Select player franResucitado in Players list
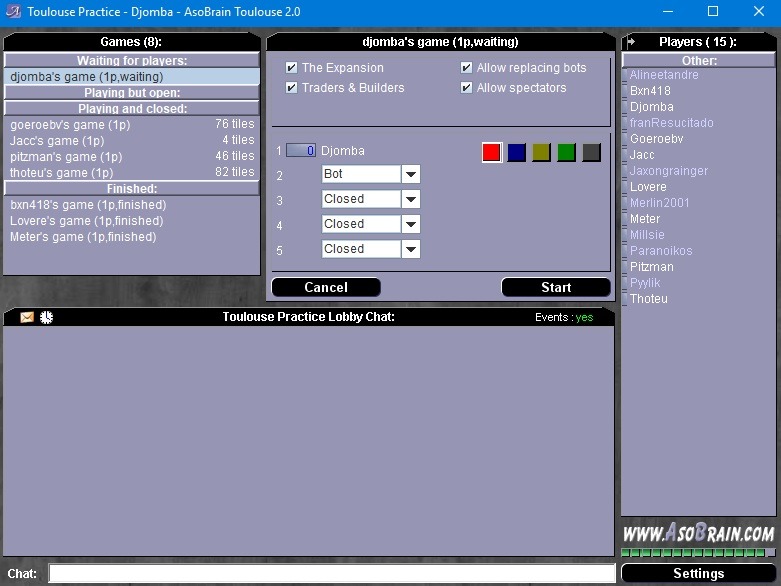 pyautogui.click(x=671, y=122)
